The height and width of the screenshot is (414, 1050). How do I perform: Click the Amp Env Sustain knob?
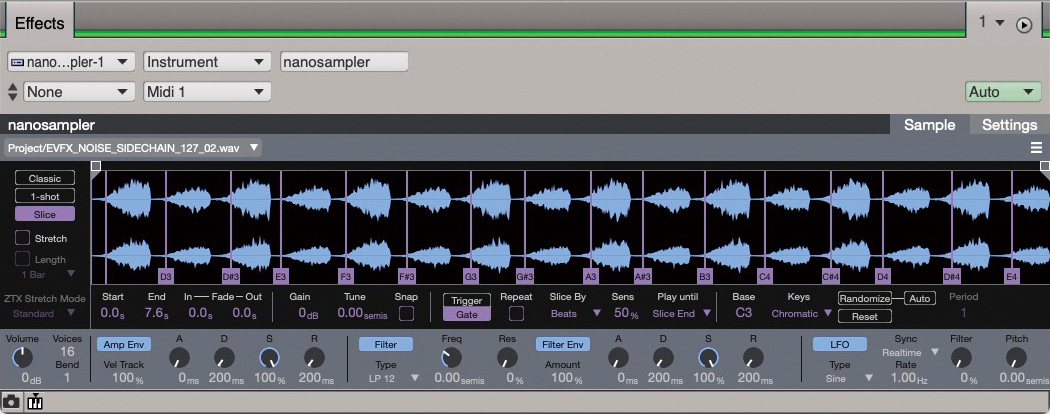coord(269,357)
